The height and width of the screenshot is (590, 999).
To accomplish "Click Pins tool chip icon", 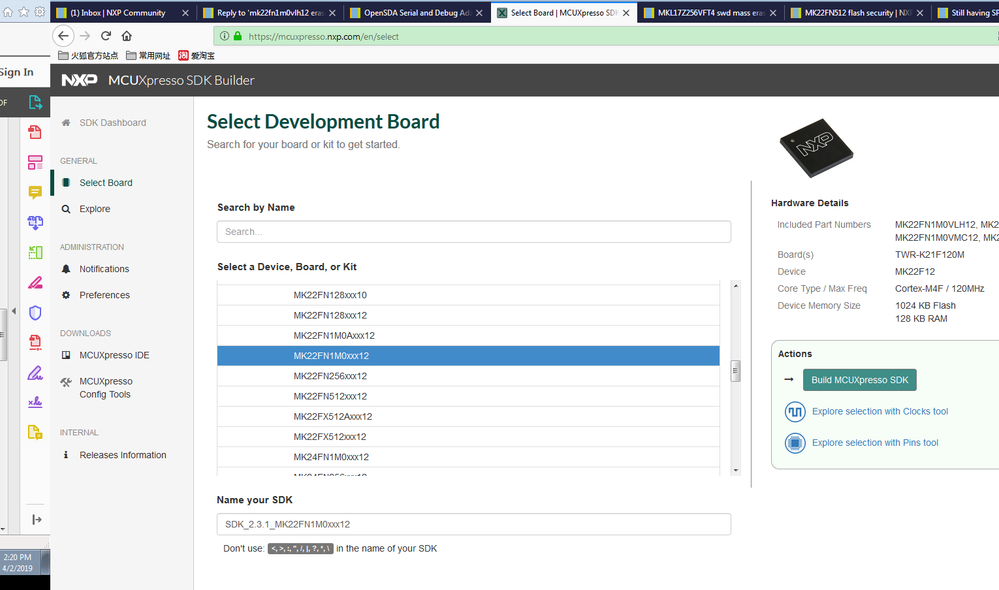I will pos(795,442).
